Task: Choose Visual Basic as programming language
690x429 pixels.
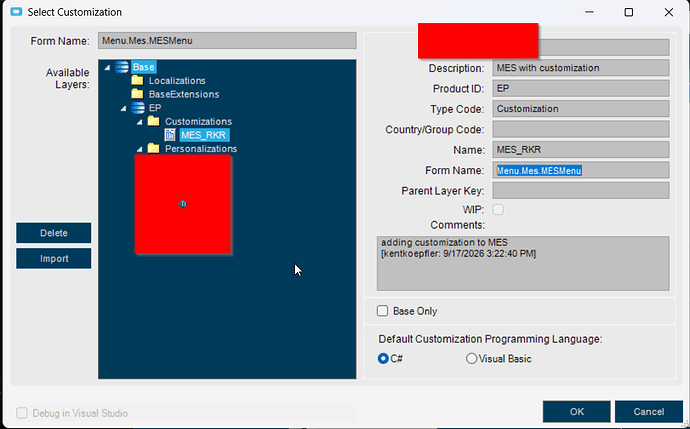Action: [471, 359]
